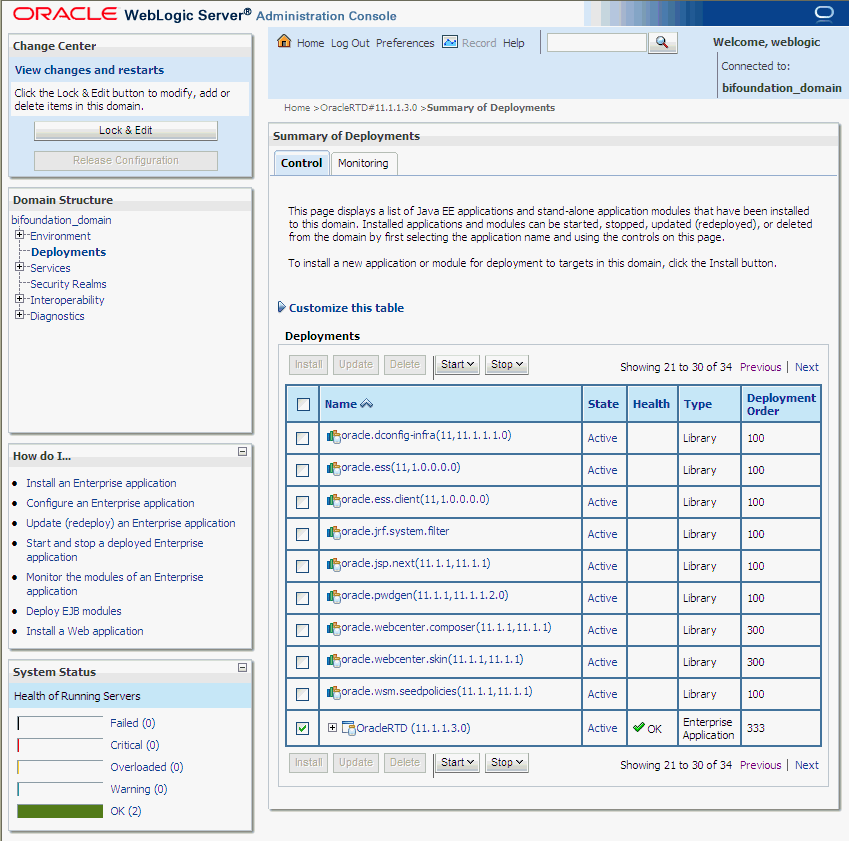Open the Stop button dropdown
The height and width of the screenshot is (841, 849).
click(519, 364)
